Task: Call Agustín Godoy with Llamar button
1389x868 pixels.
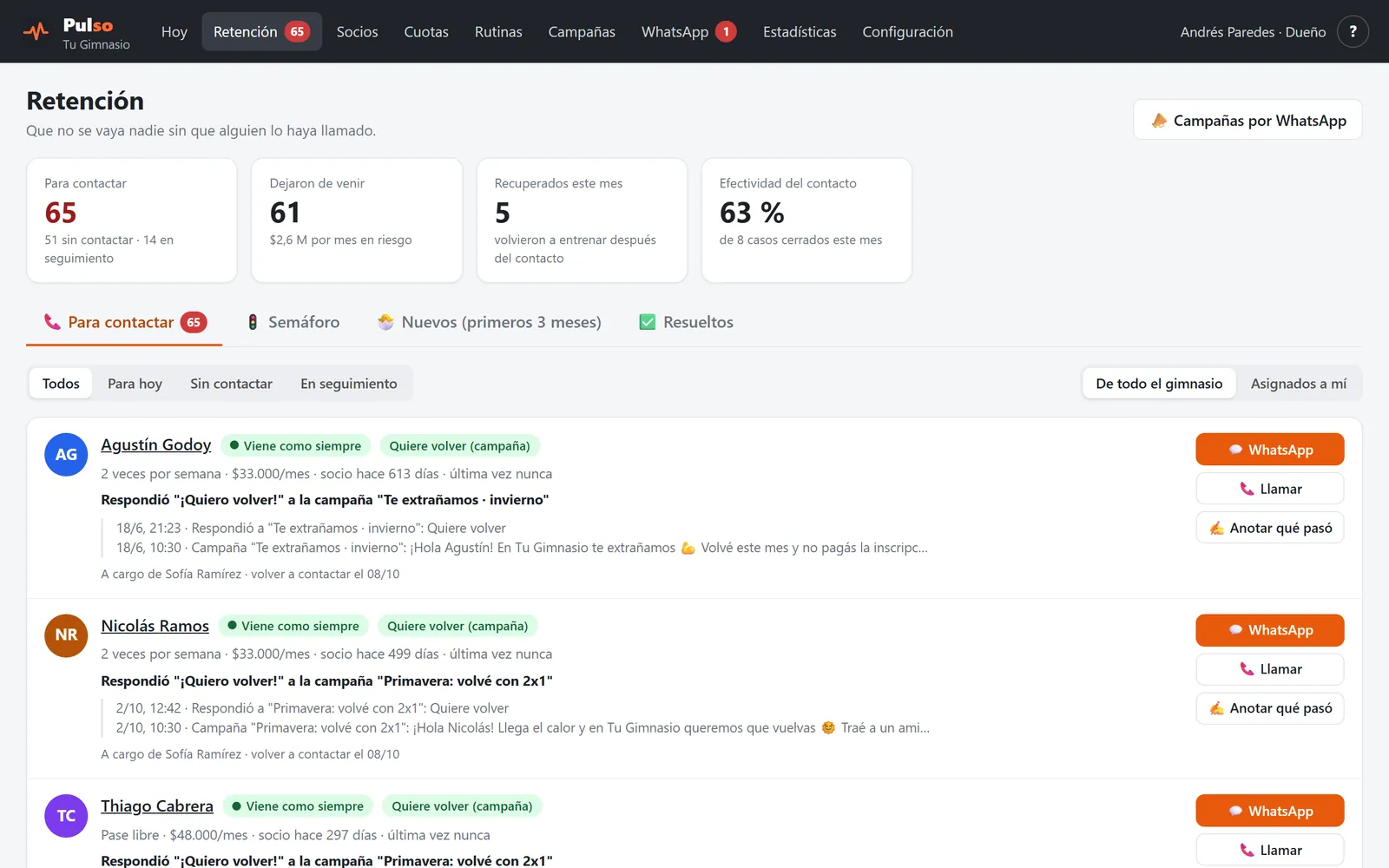Action: (x=1270, y=488)
